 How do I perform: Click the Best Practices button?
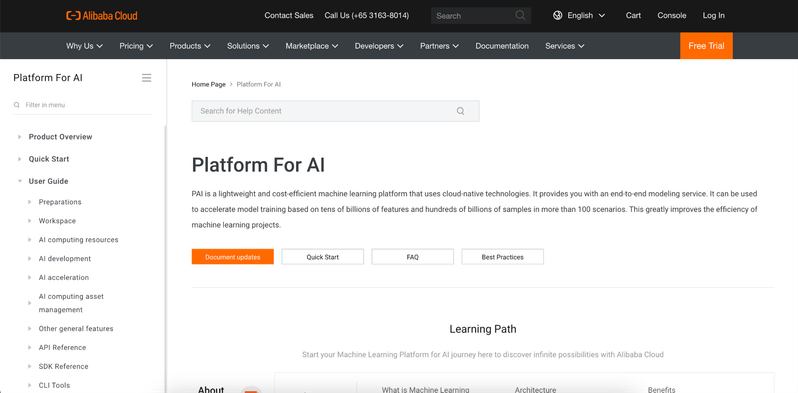pyautogui.click(x=503, y=257)
